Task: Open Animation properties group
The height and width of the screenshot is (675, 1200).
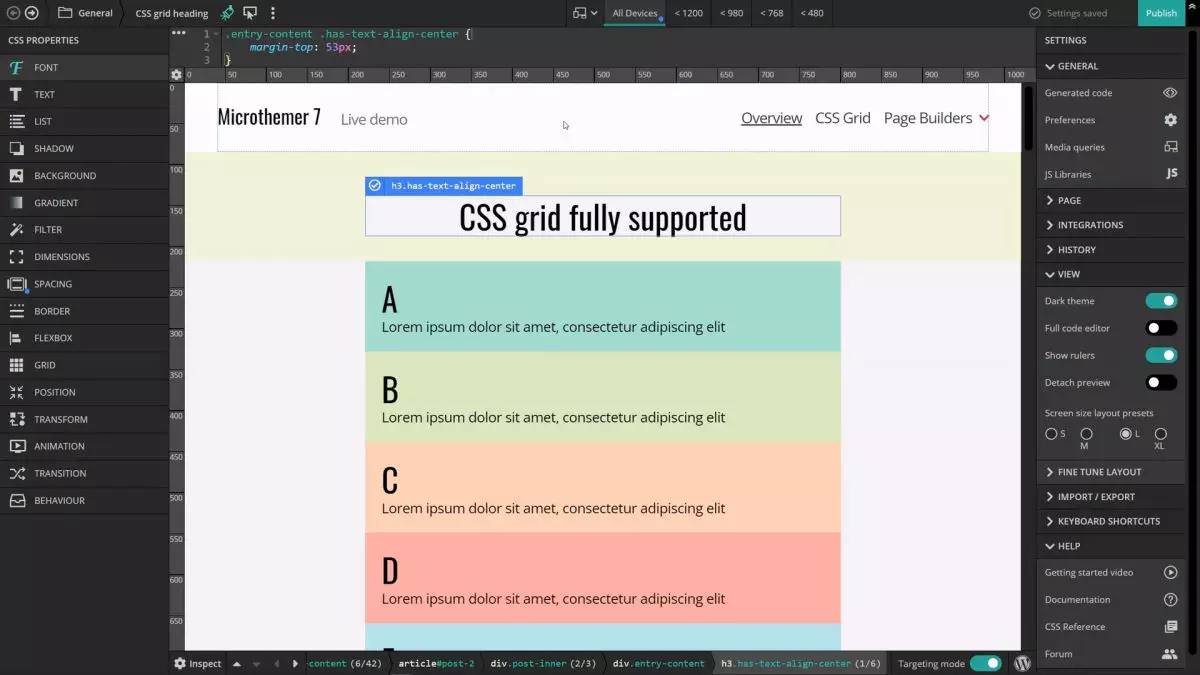Action: 84,445
